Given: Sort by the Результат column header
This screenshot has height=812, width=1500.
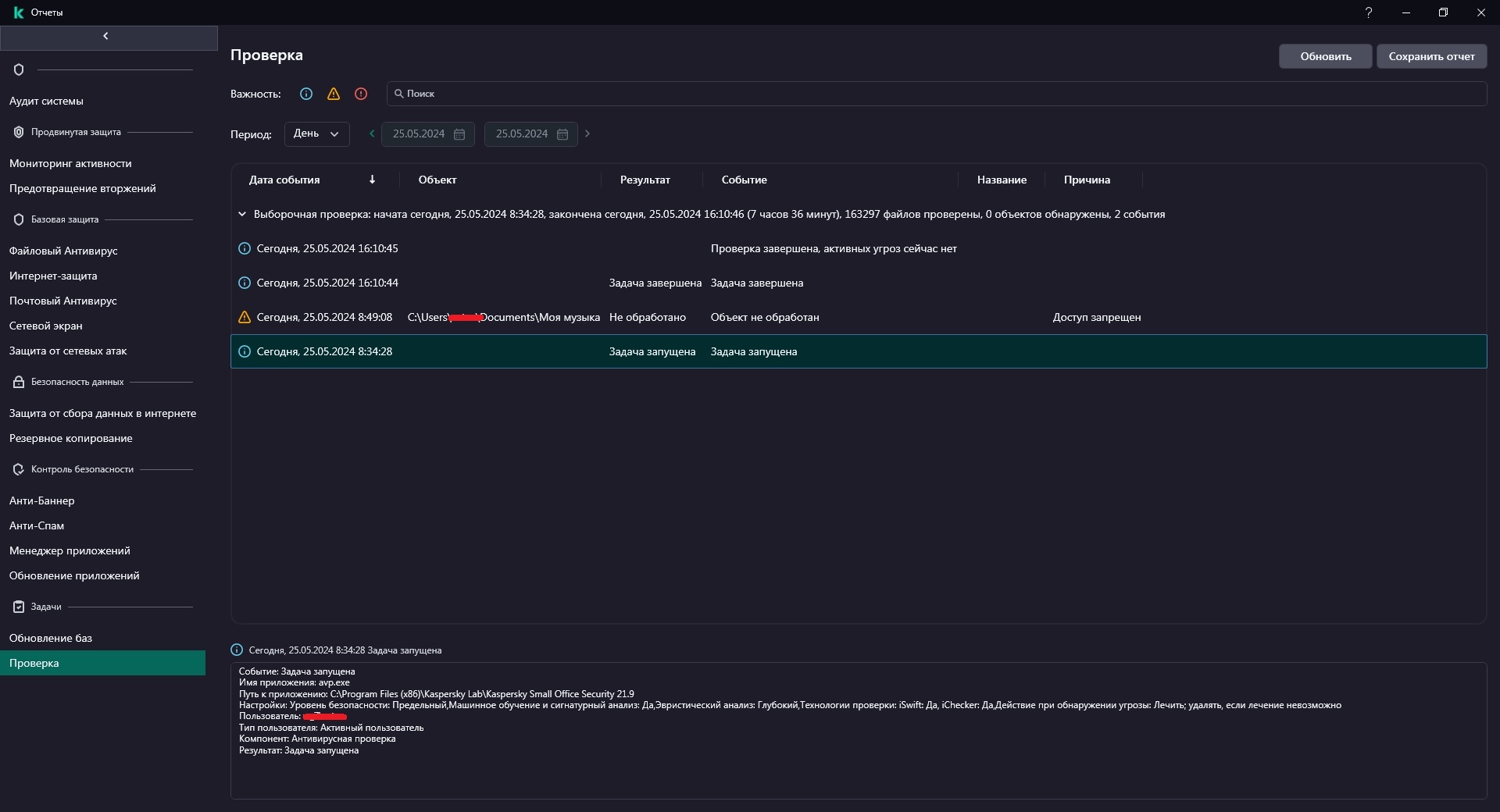Looking at the screenshot, I should pos(645,180).
